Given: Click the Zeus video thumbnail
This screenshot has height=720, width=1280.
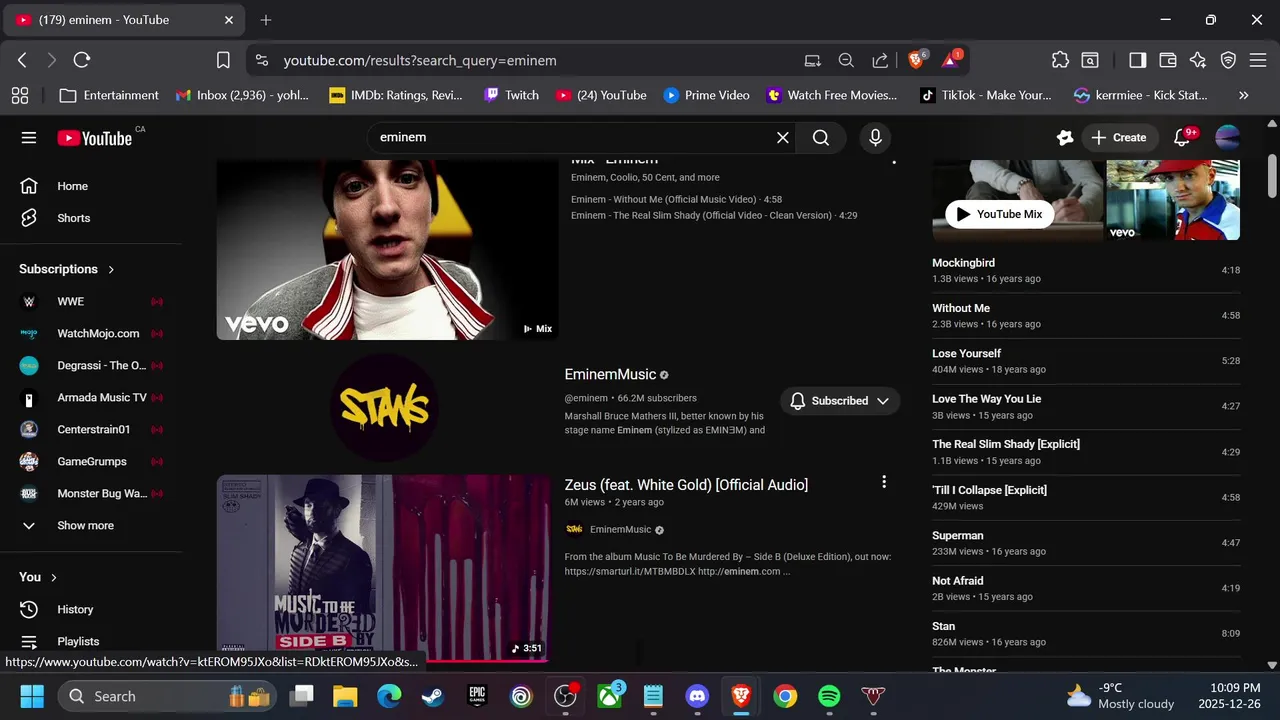Looking at the screenshot, I should (x=383, y=568).
